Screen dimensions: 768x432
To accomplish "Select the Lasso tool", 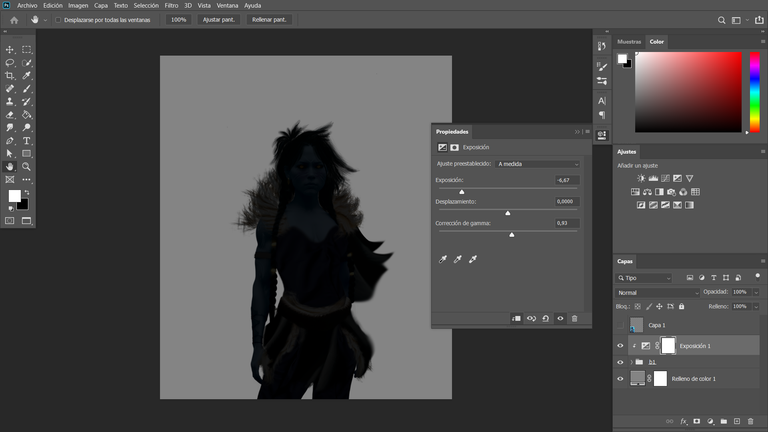I will click(10, 63).
